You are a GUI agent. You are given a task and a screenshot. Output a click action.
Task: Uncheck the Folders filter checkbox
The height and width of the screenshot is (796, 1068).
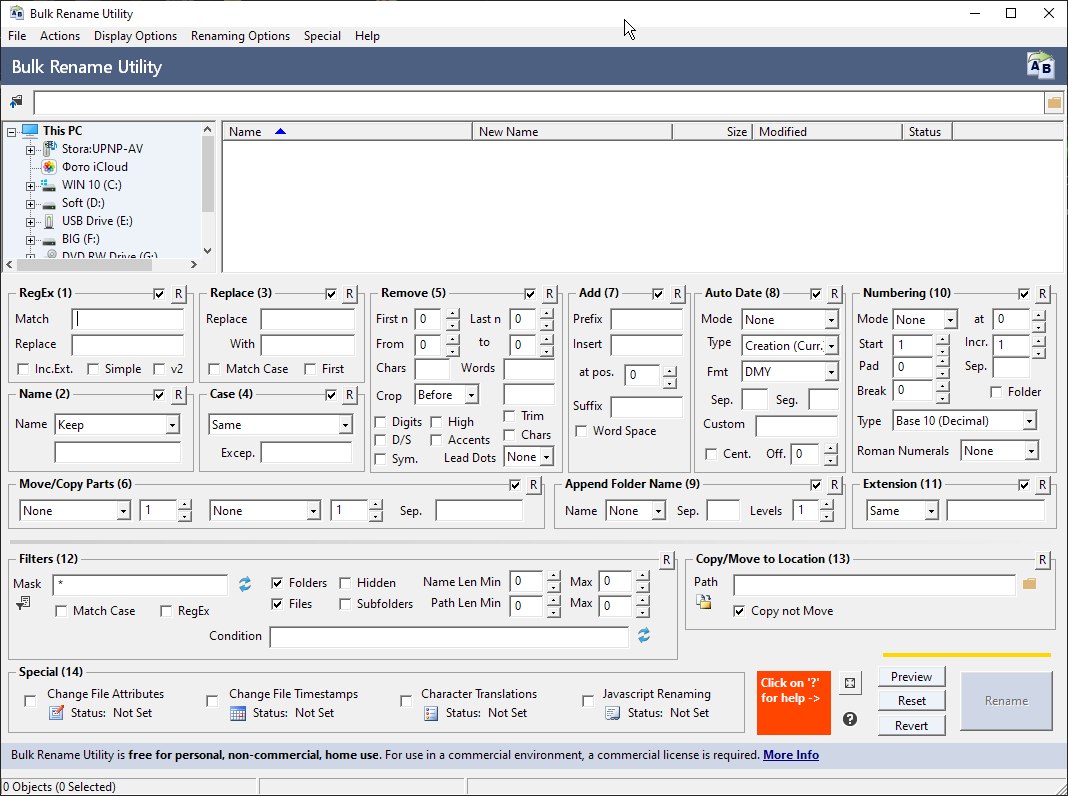pos(277,583)
